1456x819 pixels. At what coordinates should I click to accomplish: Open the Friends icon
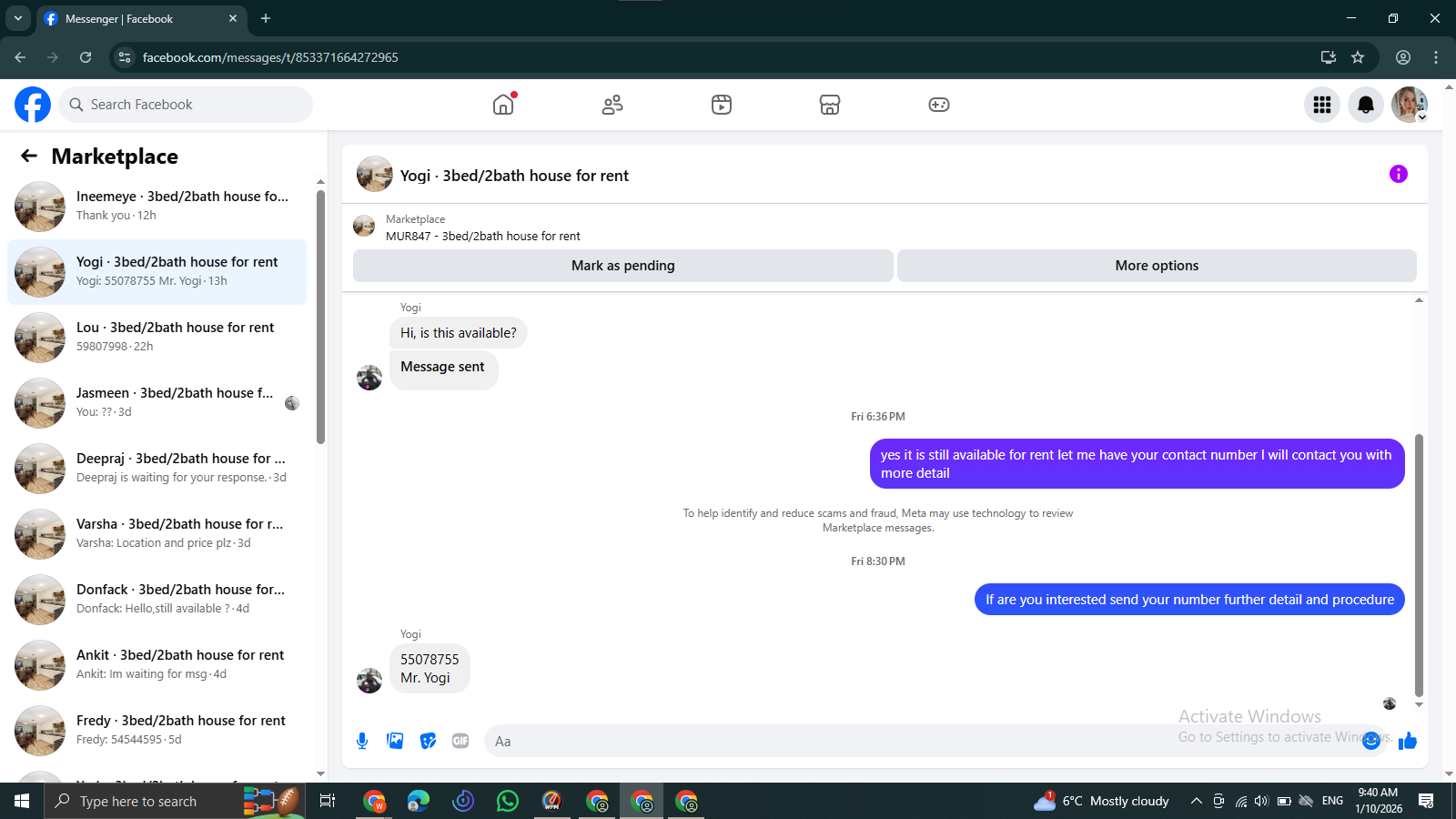(612, 105)
